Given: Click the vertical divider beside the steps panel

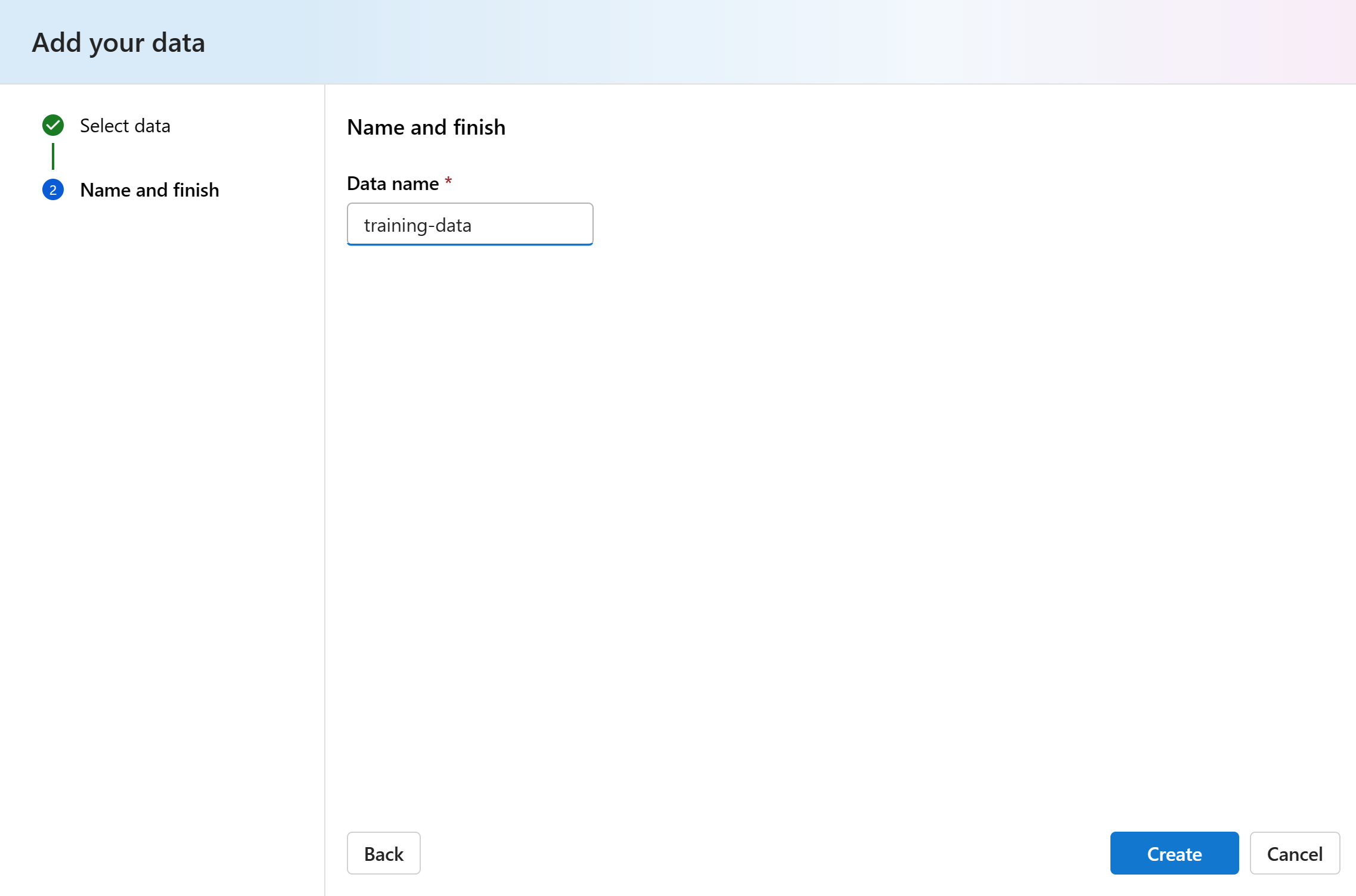Looking at the screenshot, I should [x=325, y=490].
